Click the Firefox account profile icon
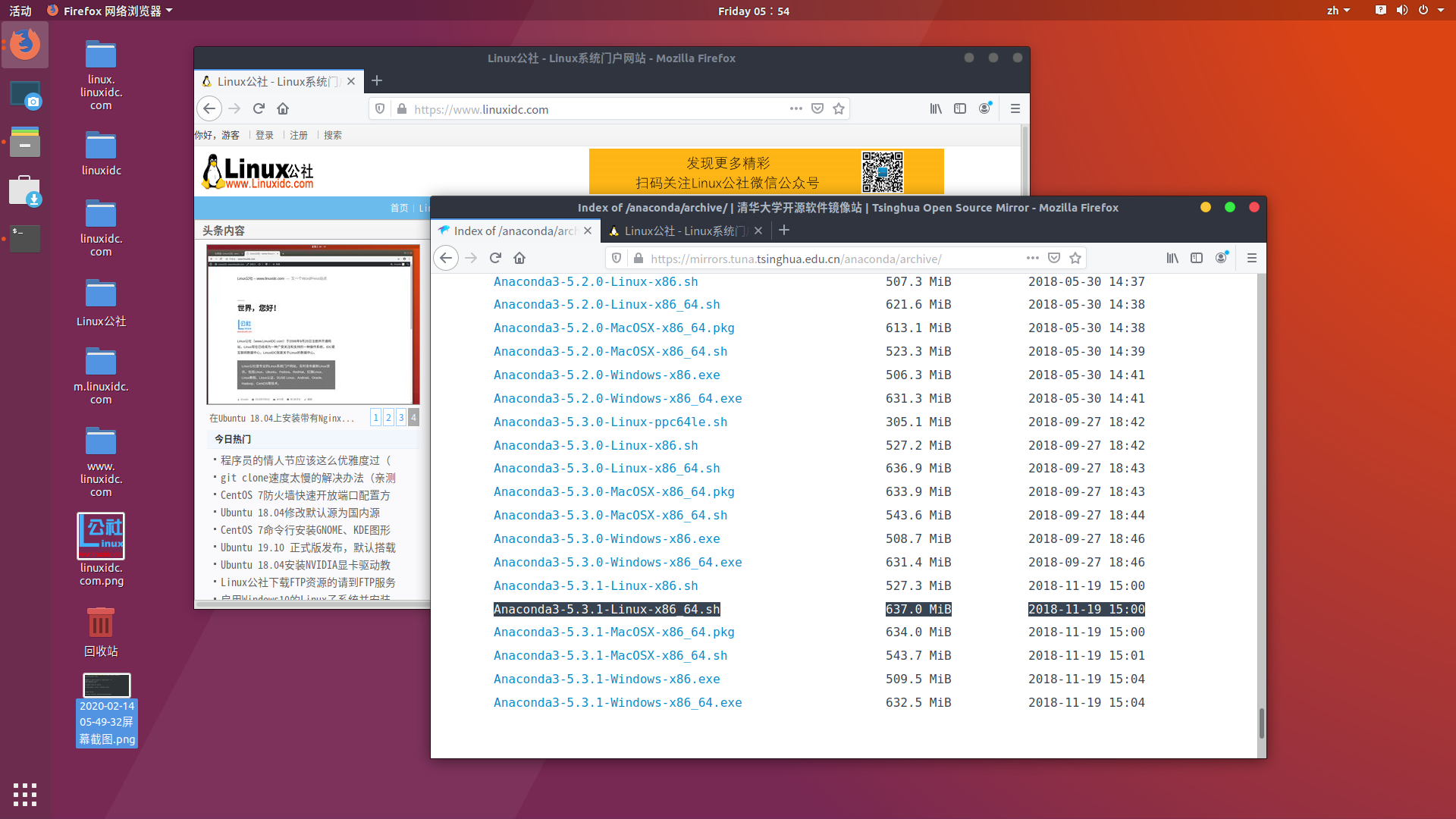The height and width of the screenshot is (819, 1456). [x=1221, y=258]
